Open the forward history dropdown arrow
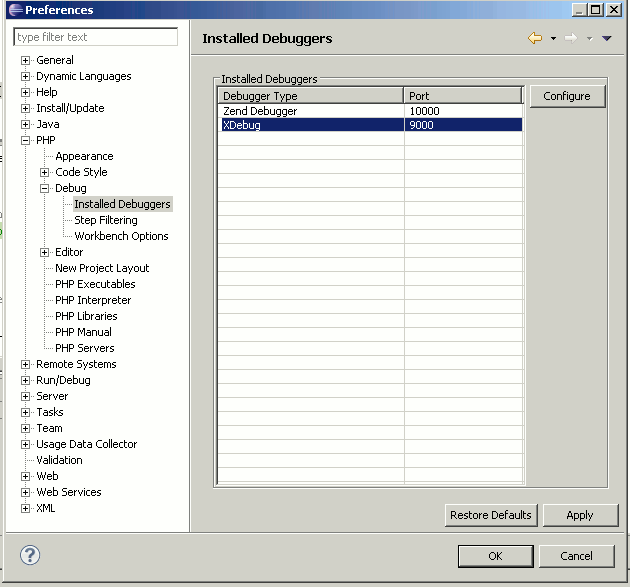This screenshot has width=630, height=588. click(589, 39)
